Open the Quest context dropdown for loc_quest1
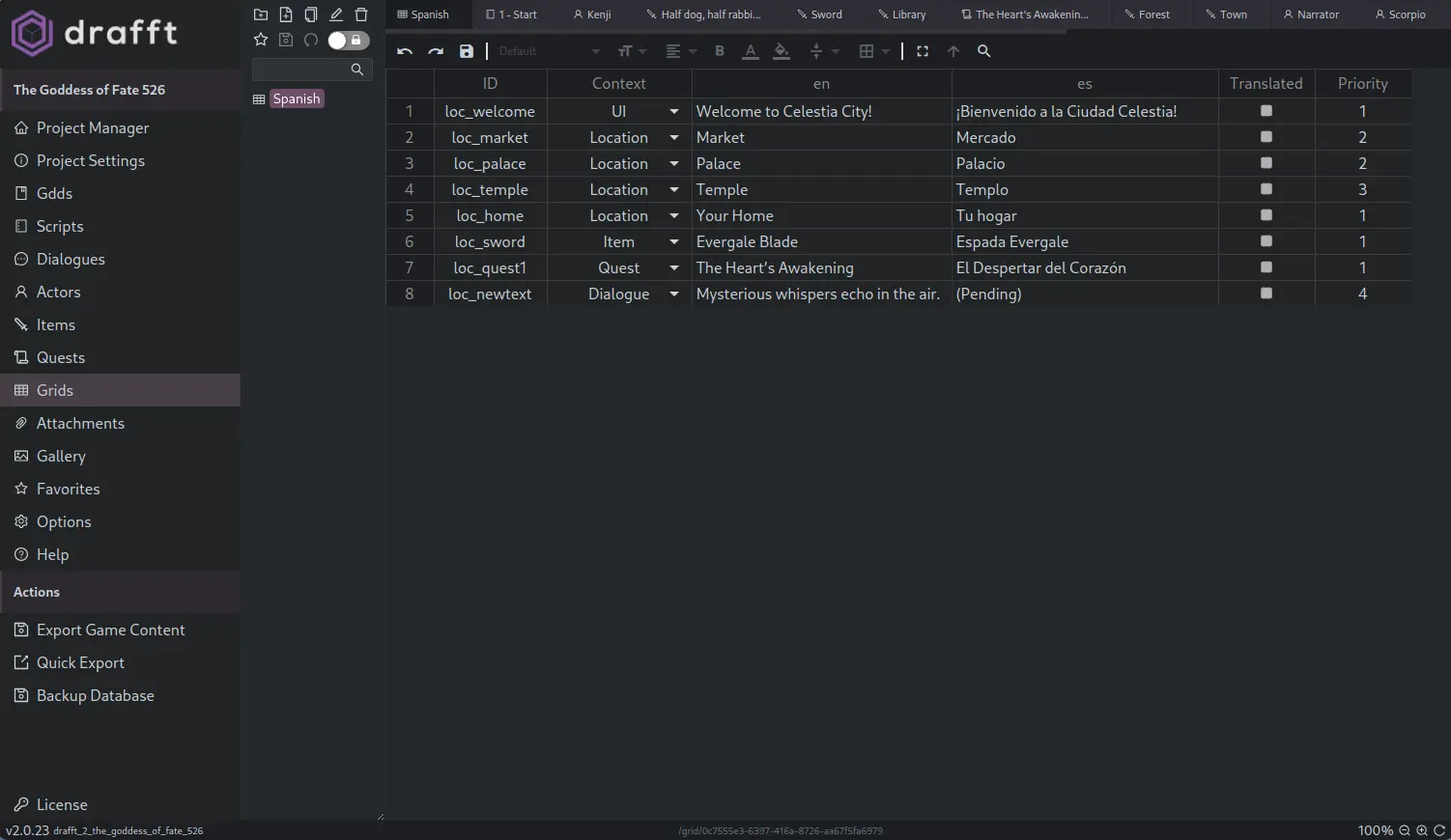The height and width of the screenshot is (840, 1451). [673, 267]
